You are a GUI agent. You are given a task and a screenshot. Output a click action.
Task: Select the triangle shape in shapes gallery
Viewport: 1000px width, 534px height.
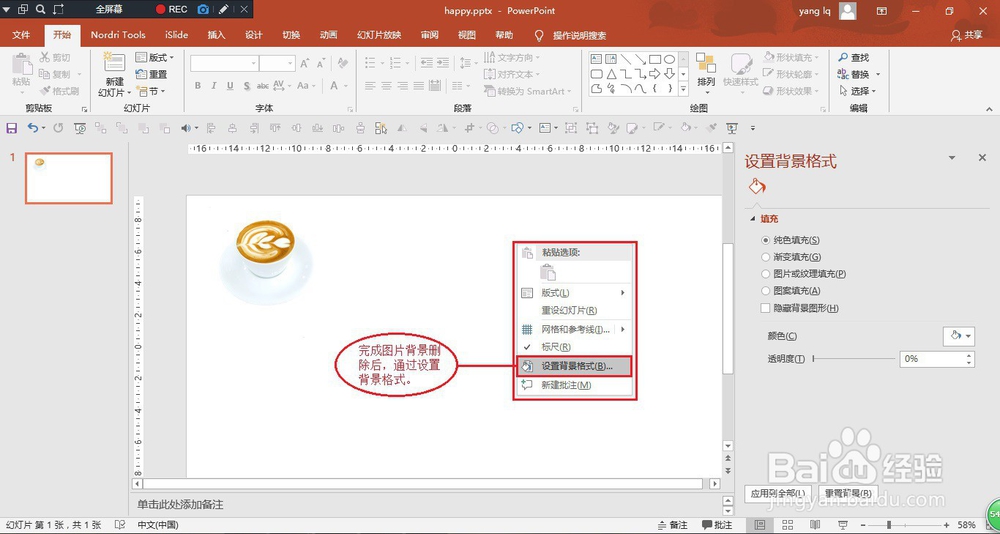point(611,74)
